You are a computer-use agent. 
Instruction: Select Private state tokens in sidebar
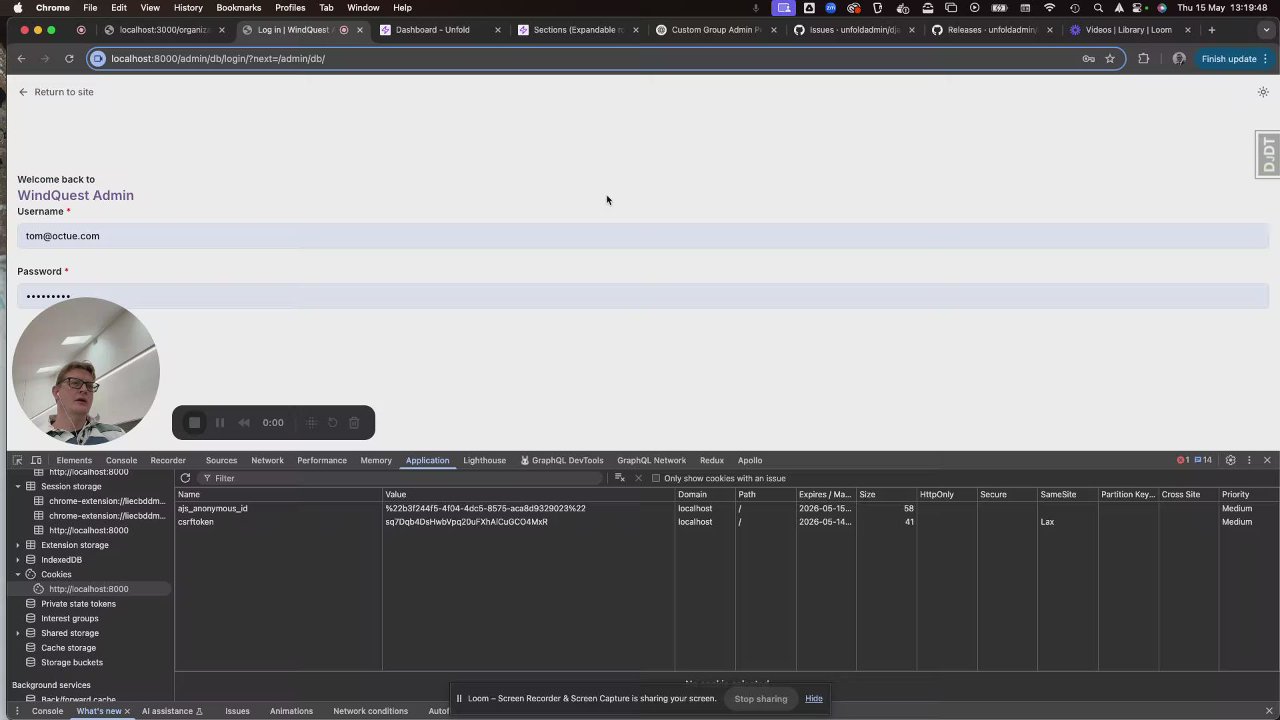tap(78, 604)
